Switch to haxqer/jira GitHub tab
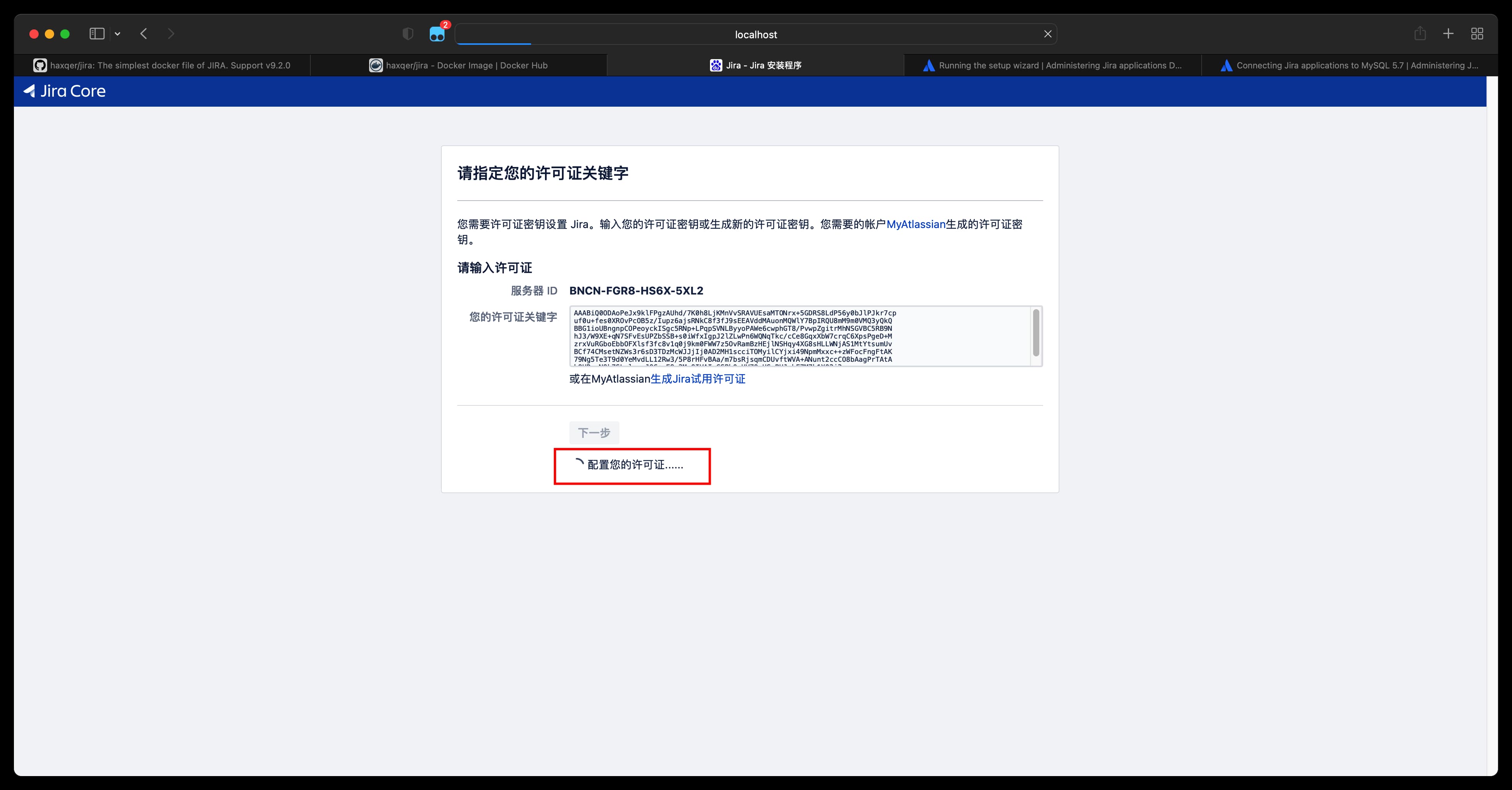This screenshot has width=1512, height=790. pyautogui.click(x=162, y=65)
